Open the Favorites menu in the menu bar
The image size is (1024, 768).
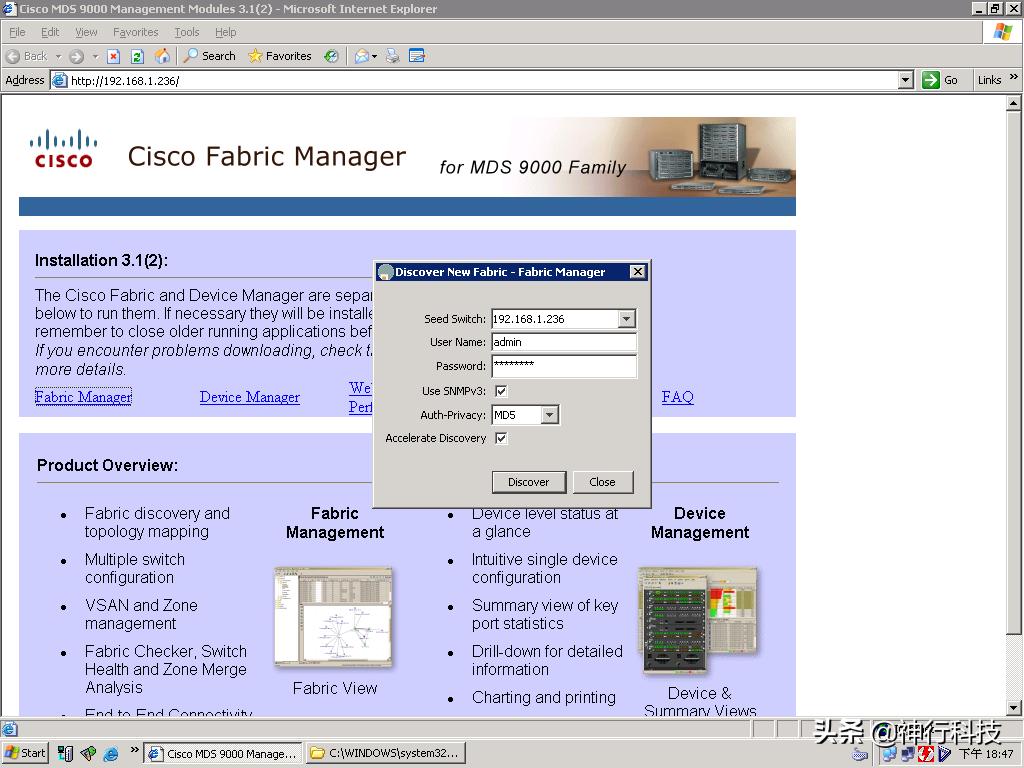pyautogui.click(x=136, y=31)
